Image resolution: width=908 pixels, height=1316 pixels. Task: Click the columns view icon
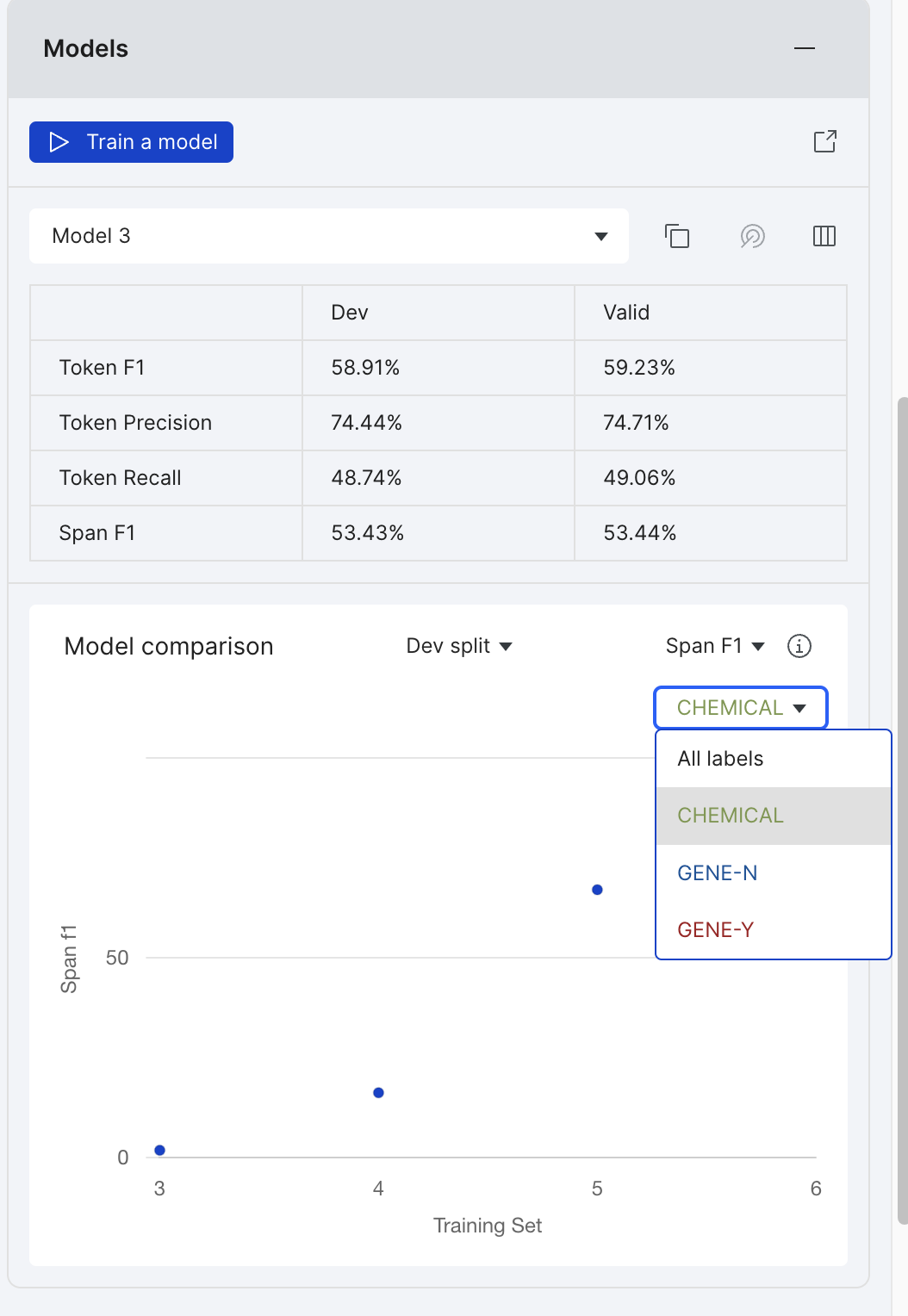tap(824, 236)
